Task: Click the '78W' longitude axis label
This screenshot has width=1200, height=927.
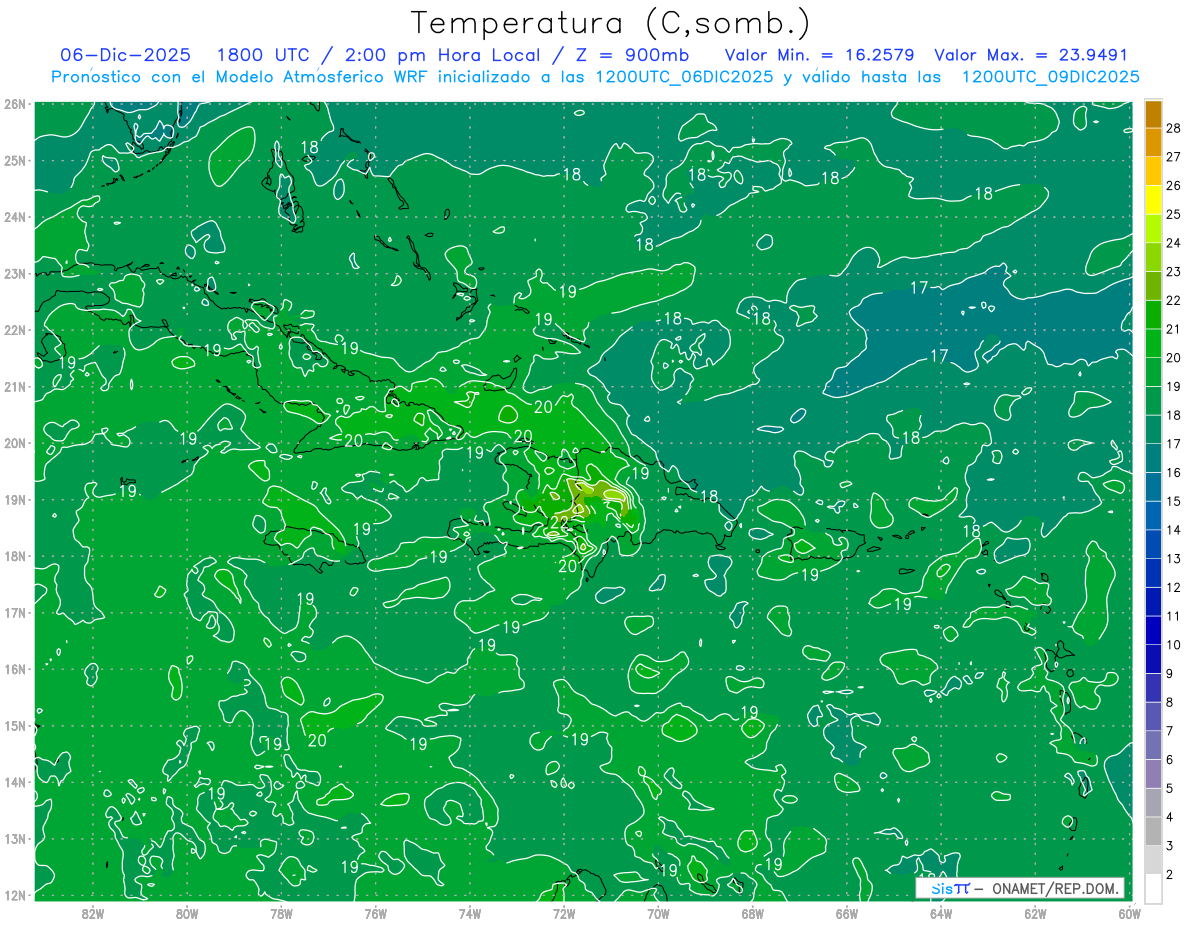Action: pos(281,913)
